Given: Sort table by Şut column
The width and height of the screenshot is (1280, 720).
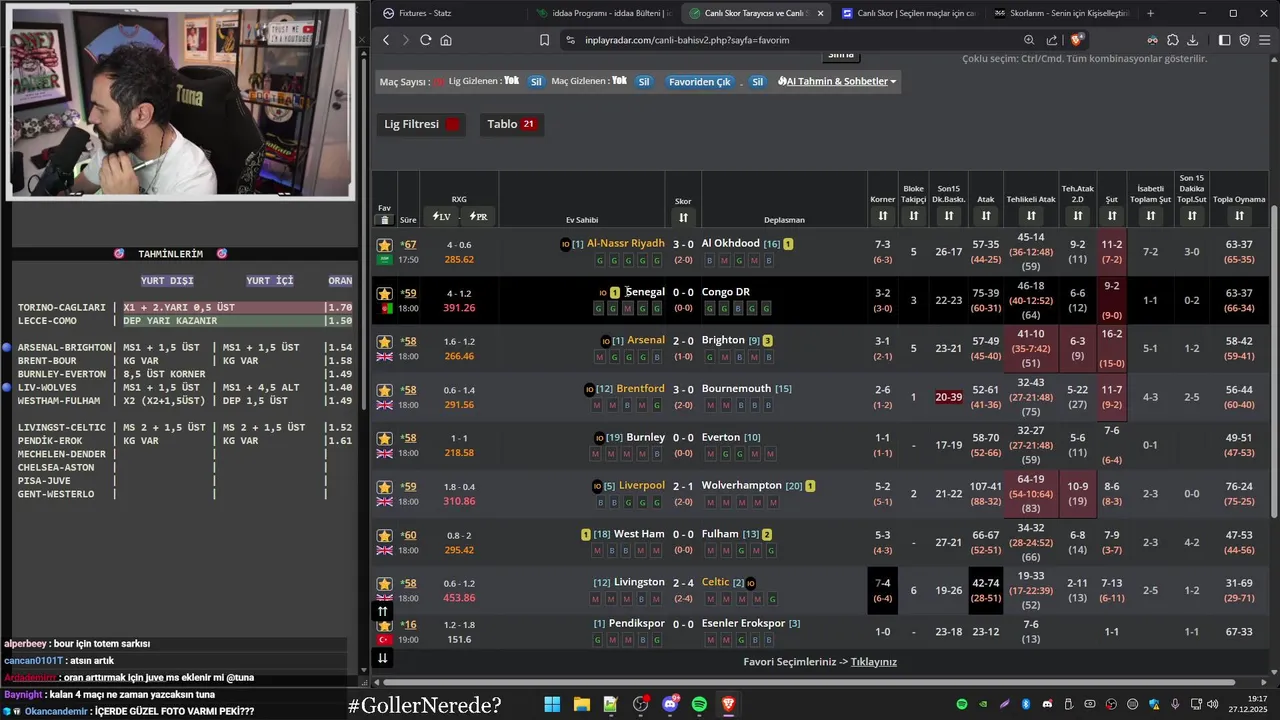Looking at the screenshot, I should pos(1111,216).
